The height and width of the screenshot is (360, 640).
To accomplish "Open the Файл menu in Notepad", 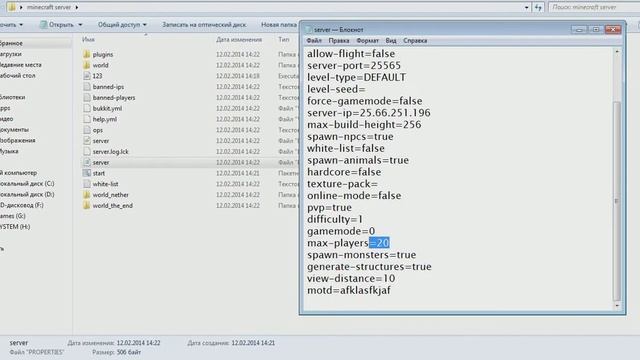I will pos(314,40).
